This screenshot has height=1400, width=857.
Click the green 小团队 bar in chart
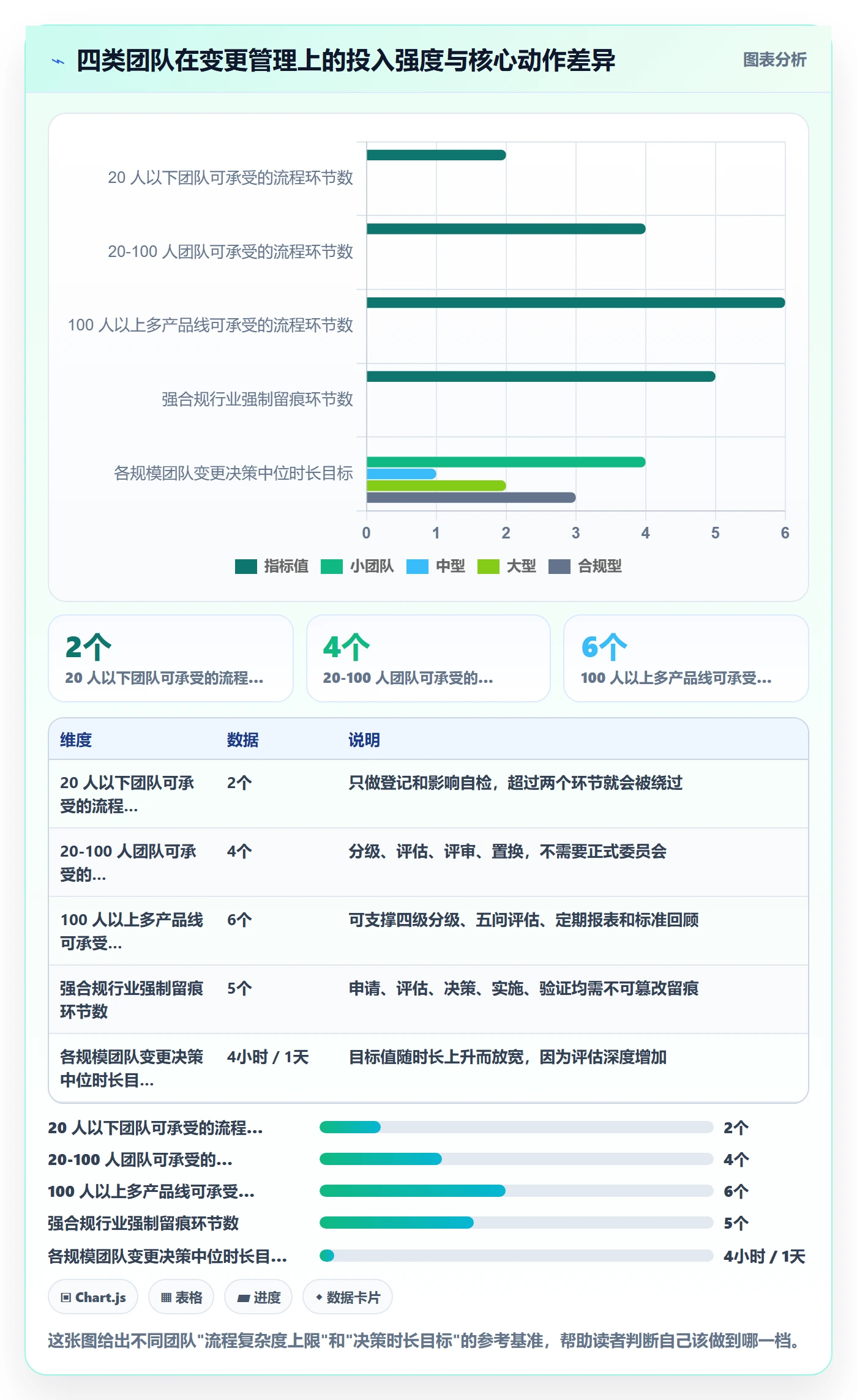(x=506, y=462)
